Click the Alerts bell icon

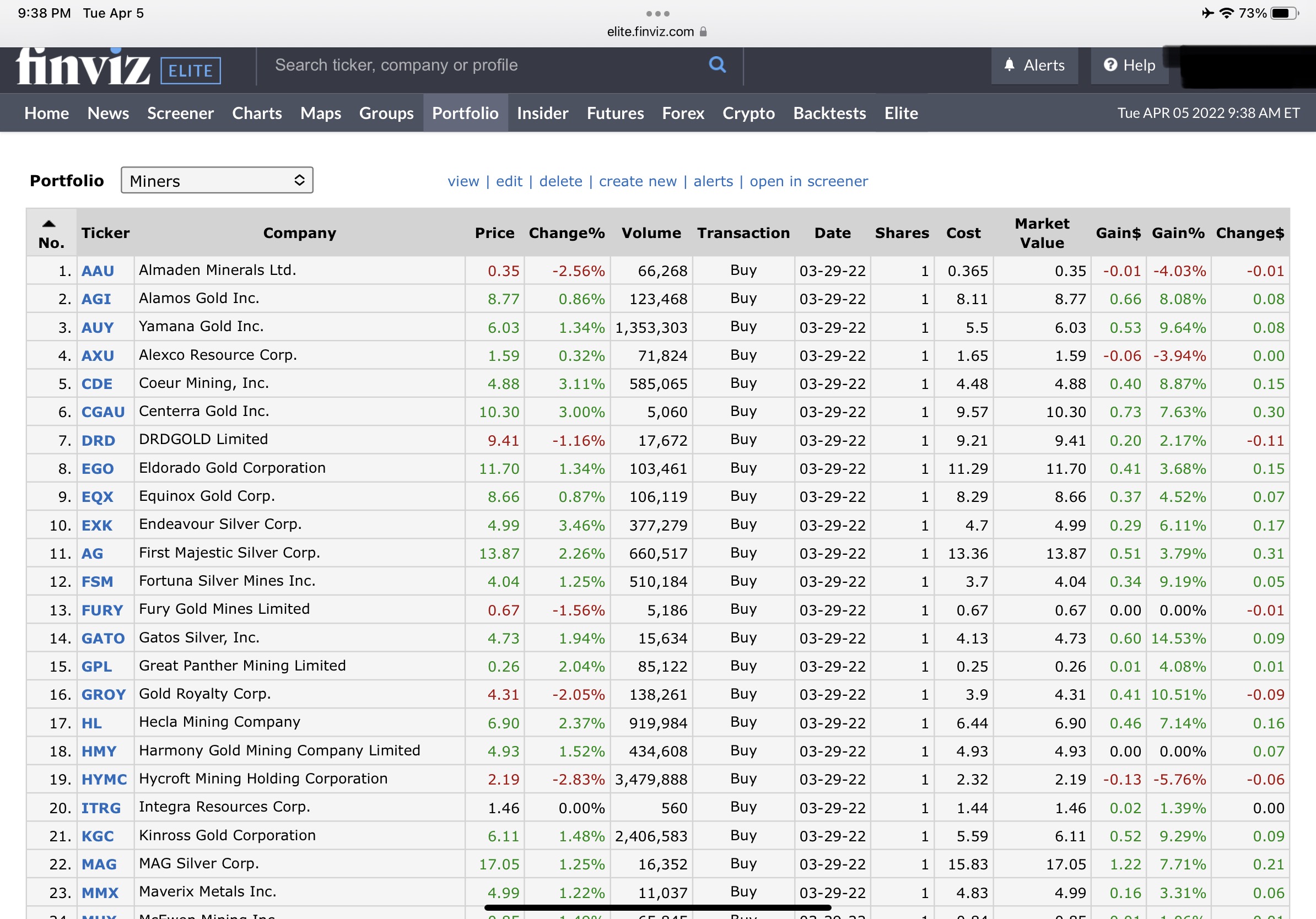pyautogui.click(x=1010, y=66)
